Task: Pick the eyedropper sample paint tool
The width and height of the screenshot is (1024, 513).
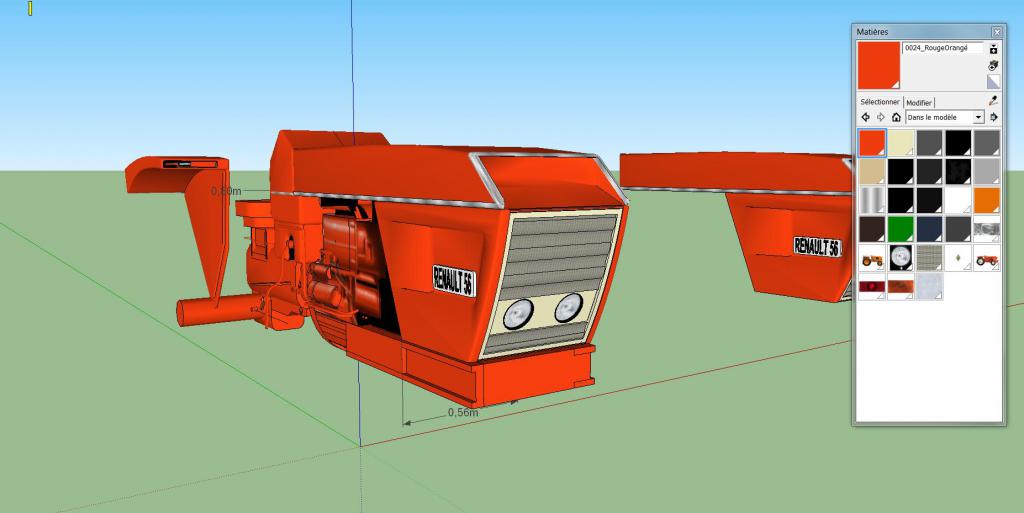Action: (x=993, y=101)
